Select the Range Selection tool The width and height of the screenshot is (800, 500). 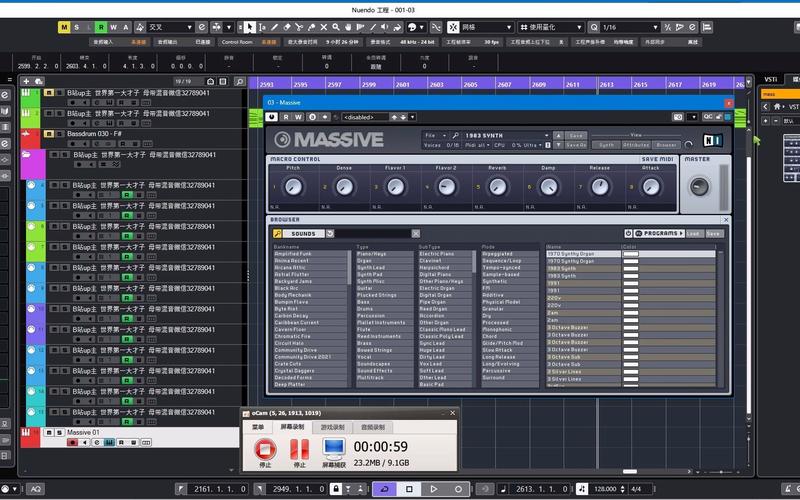[x=262, y=27]
